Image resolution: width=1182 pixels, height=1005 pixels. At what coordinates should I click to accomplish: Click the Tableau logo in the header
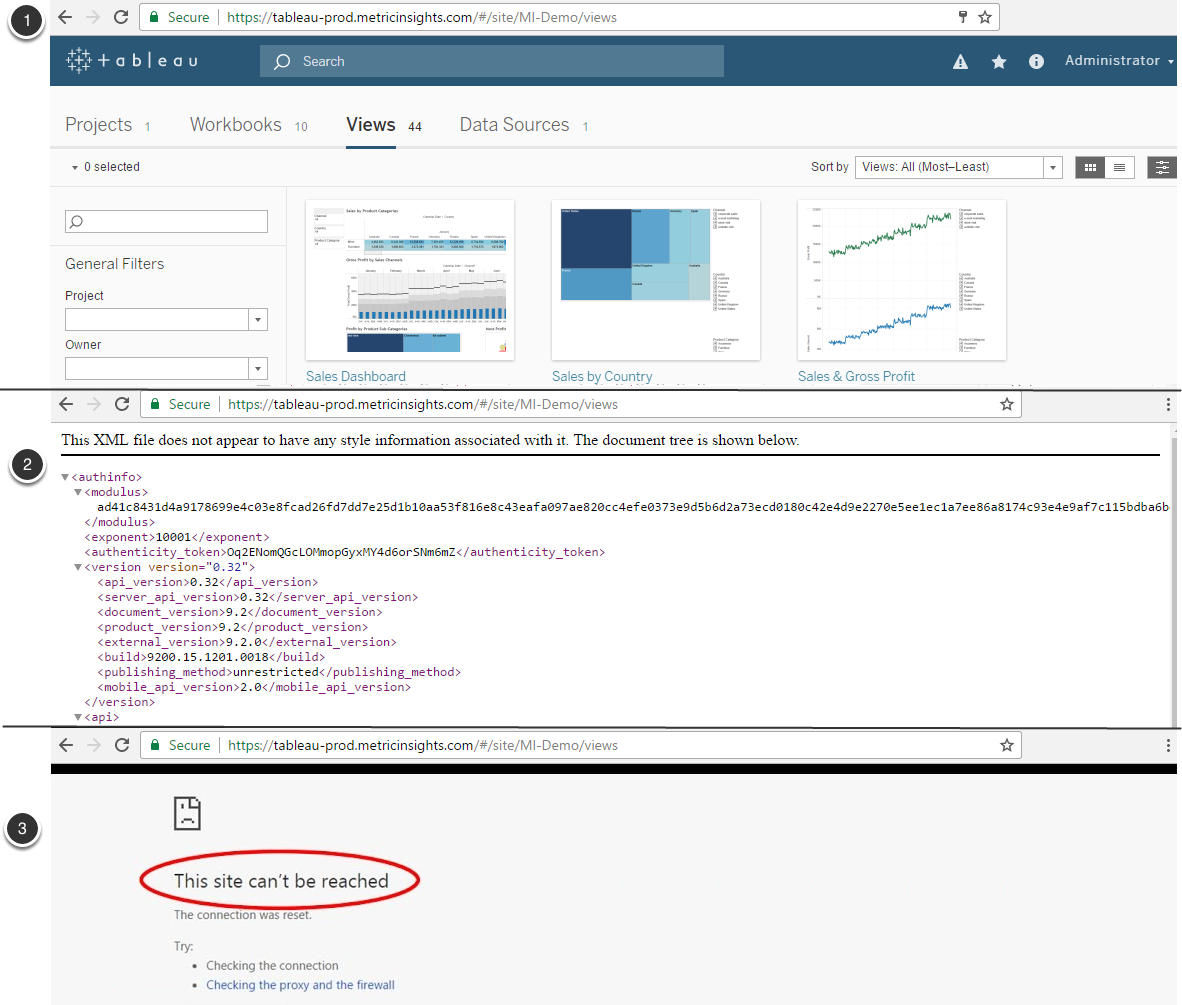pos(132,61)
